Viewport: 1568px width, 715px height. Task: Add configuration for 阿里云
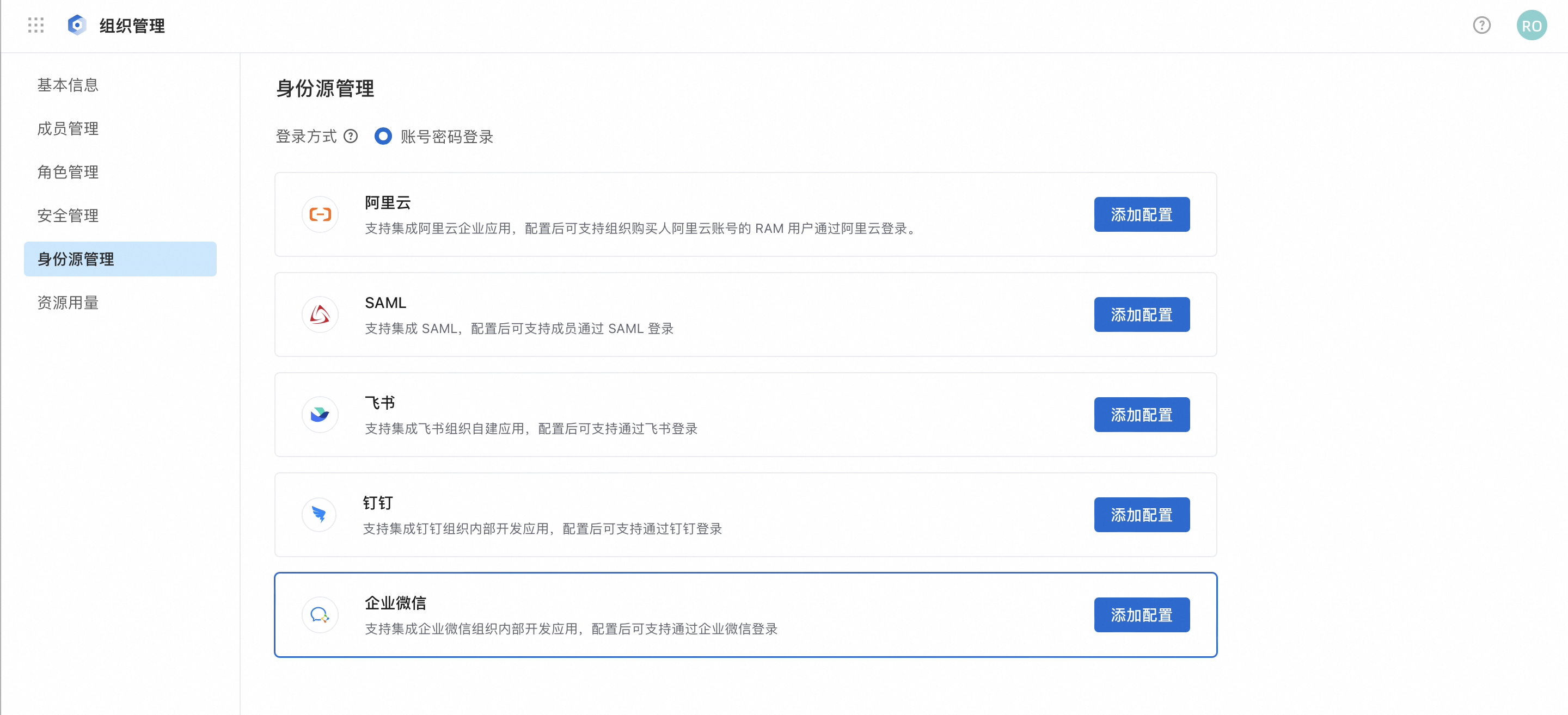1141,214
